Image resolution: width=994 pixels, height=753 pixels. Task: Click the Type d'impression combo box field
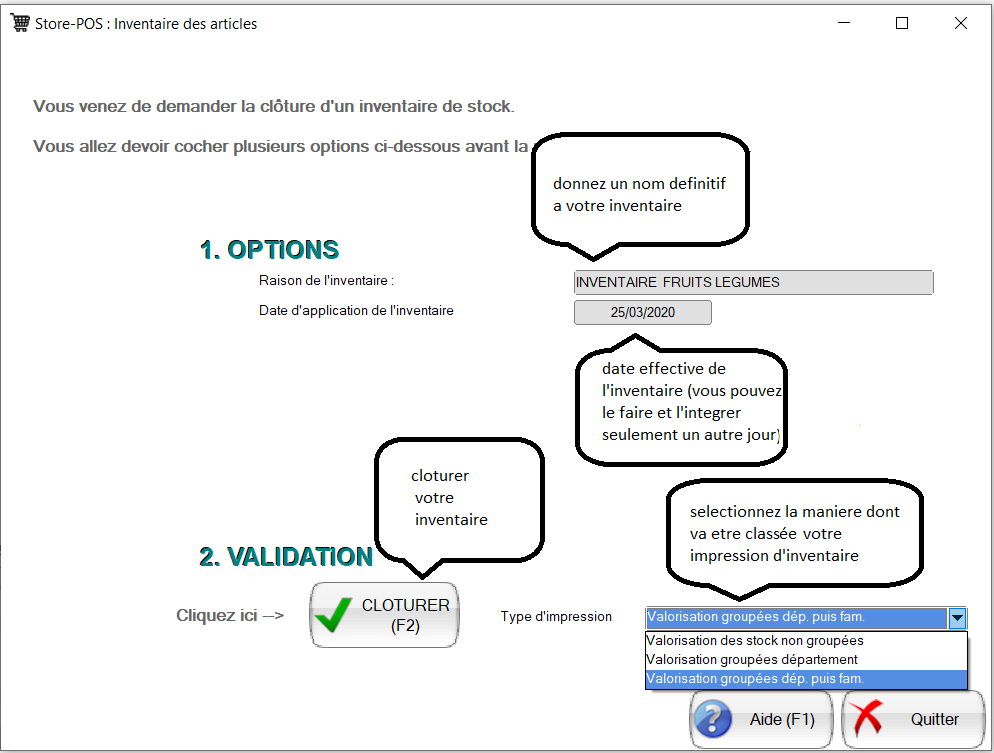point(796,618)
